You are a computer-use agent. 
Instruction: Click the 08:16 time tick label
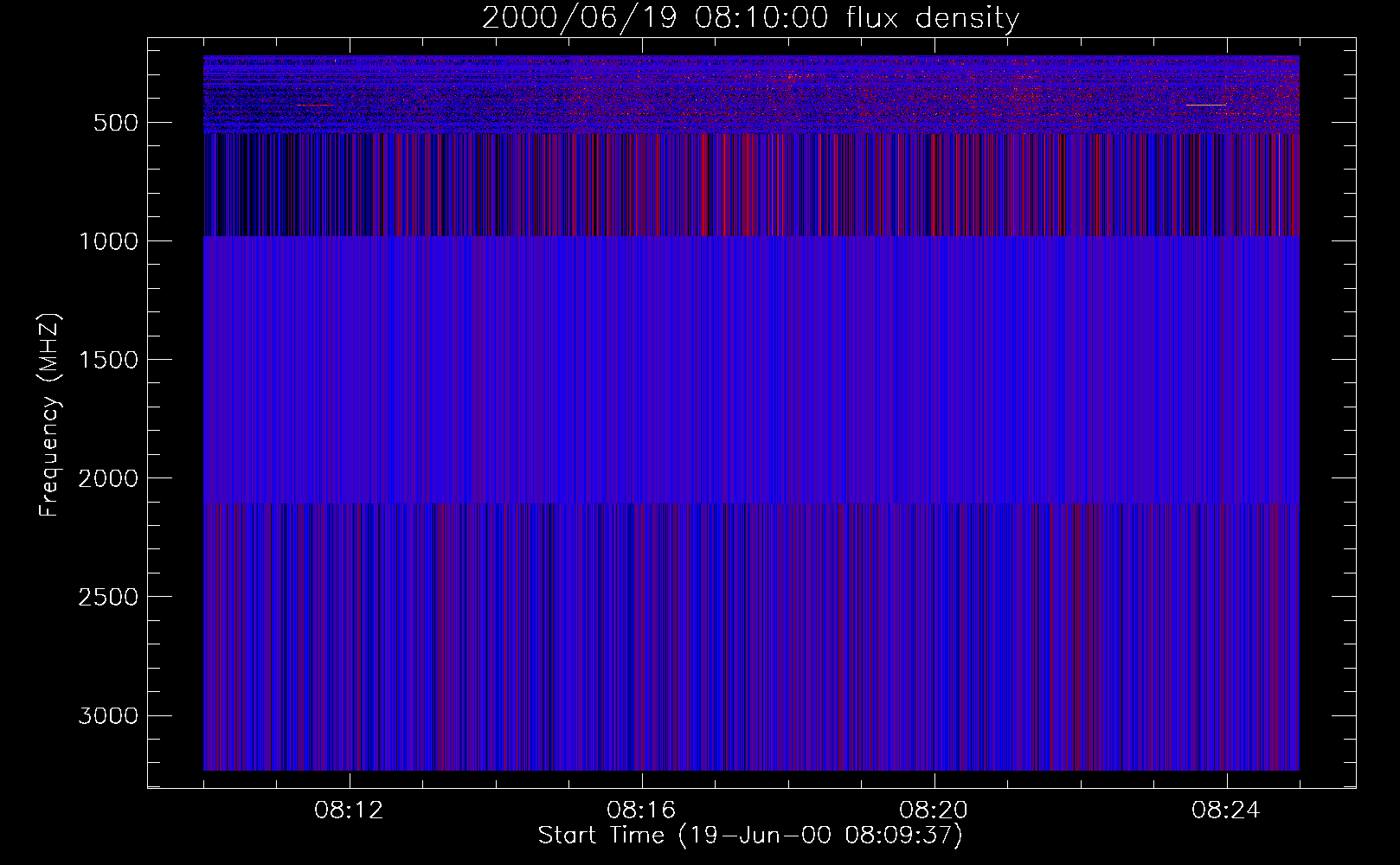(641, 811)
